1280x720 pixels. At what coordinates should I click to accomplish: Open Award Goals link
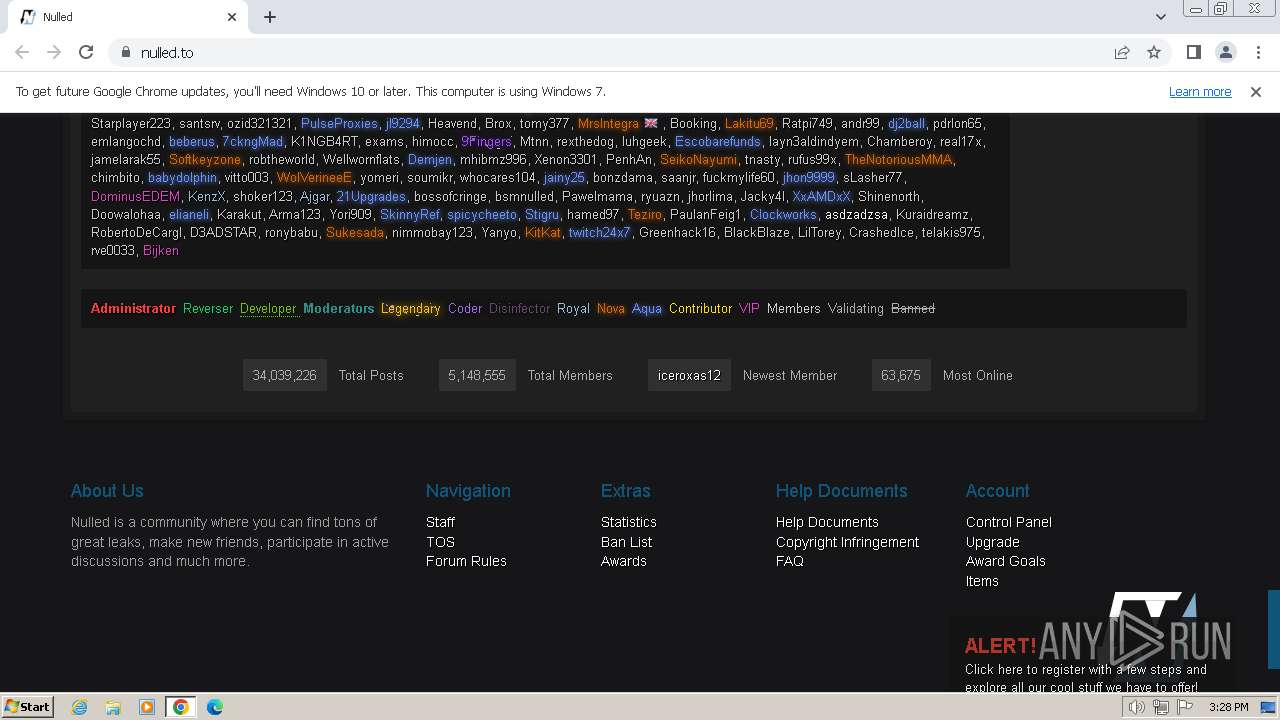pyautogui.click(x=1006, y=561)
